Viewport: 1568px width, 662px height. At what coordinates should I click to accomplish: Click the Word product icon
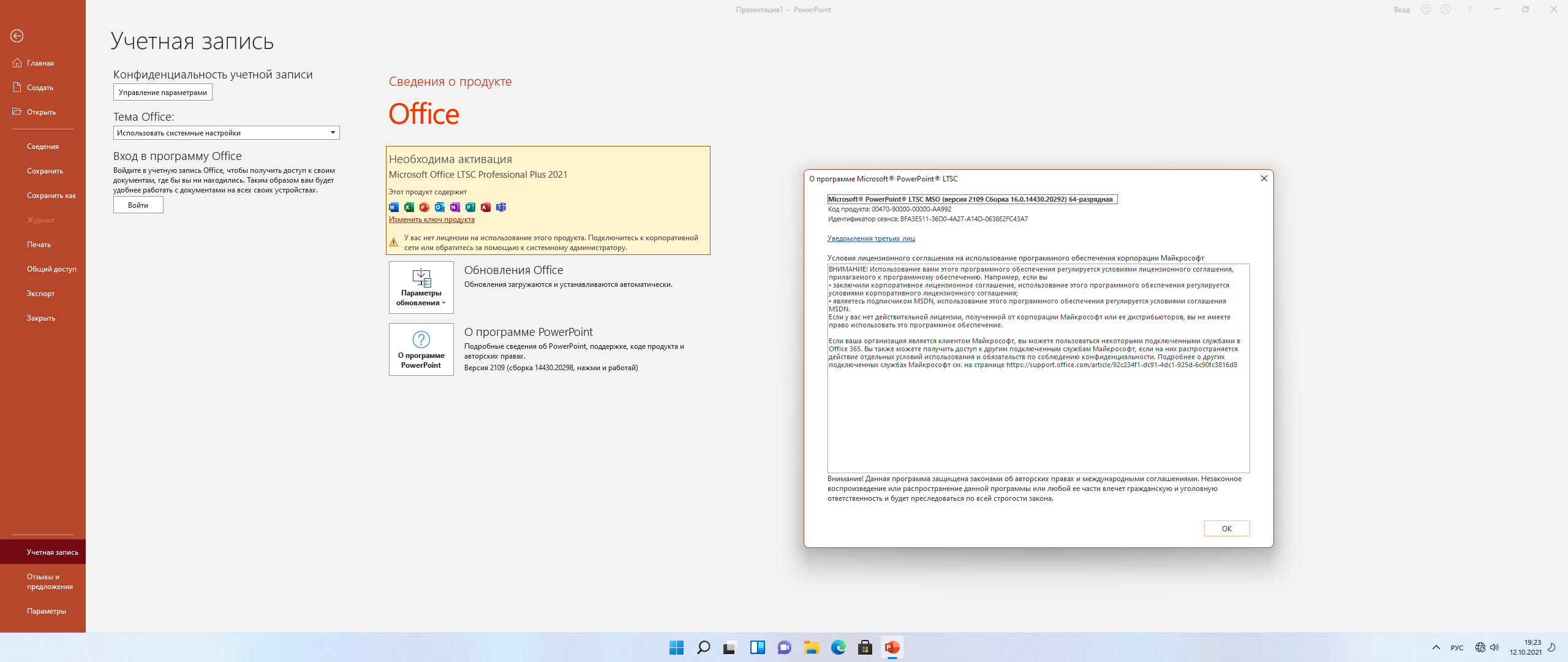click(394, 207)
